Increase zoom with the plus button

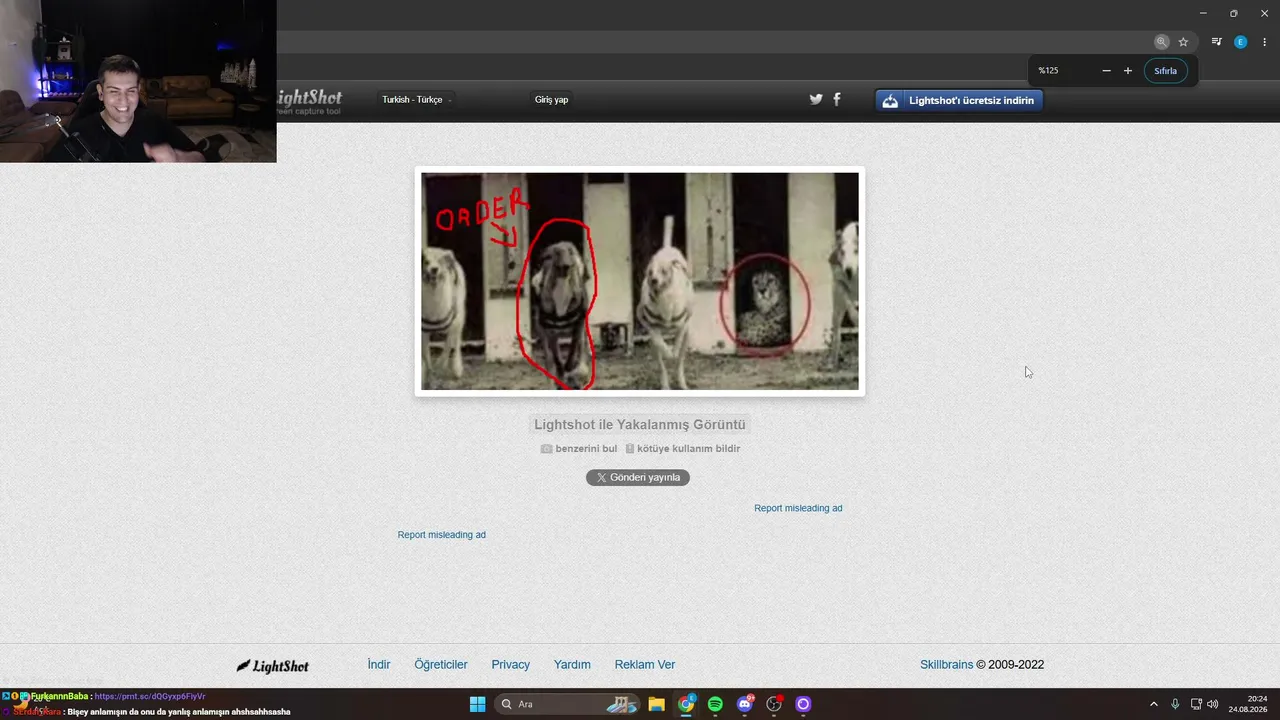point(1128,71)
